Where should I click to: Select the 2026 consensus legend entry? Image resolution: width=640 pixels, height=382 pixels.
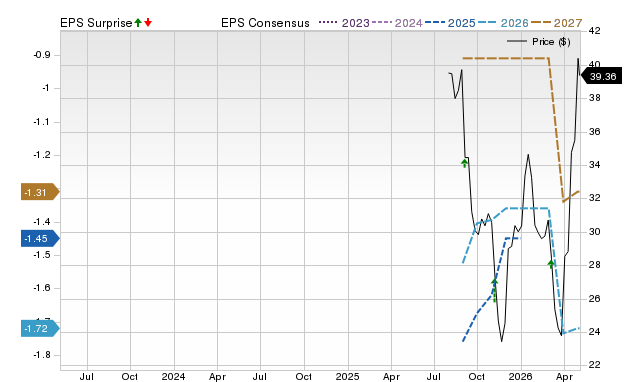tap(503, 23)
